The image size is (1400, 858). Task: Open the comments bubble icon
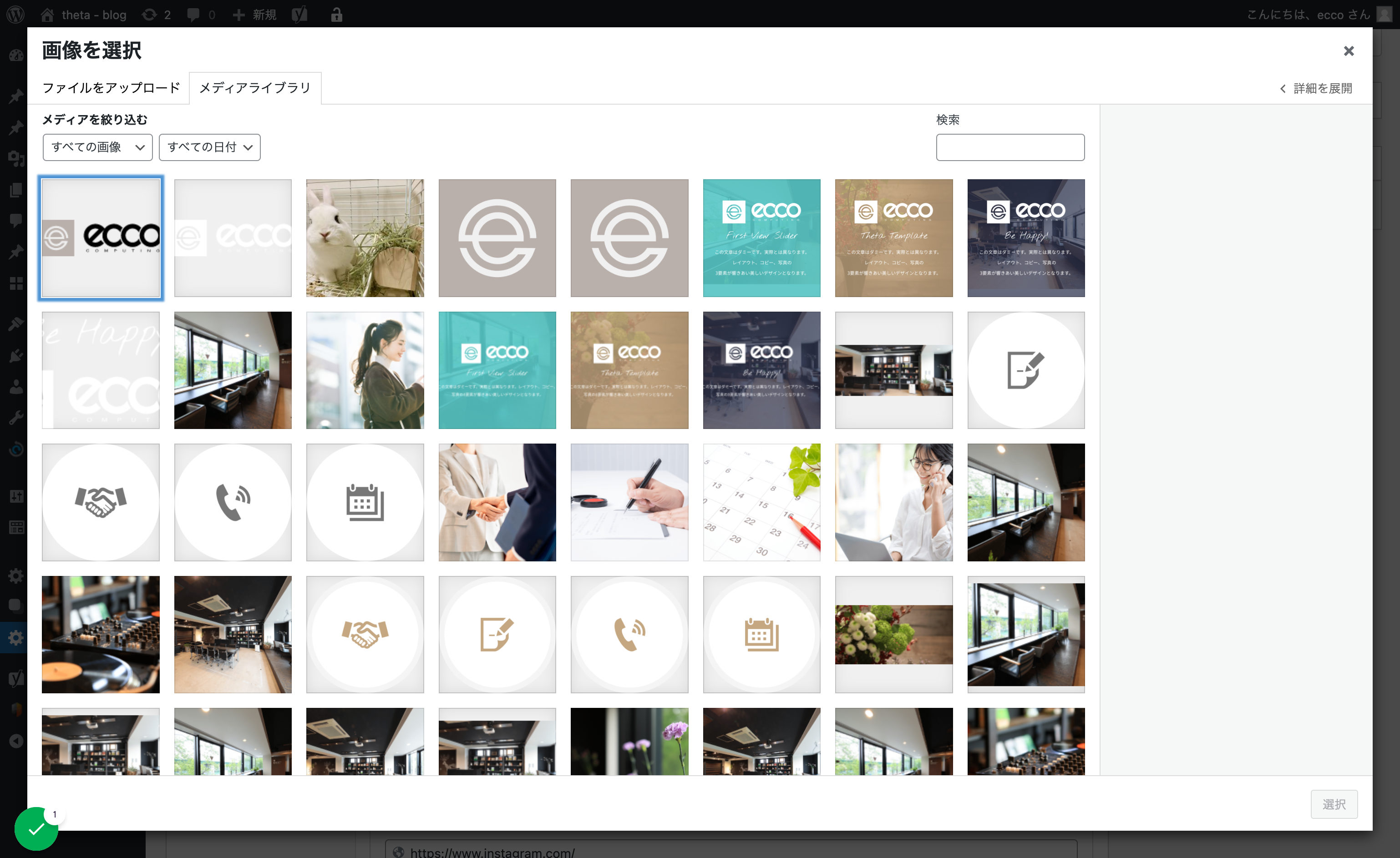pyautogui.click(x=201, y=14)
